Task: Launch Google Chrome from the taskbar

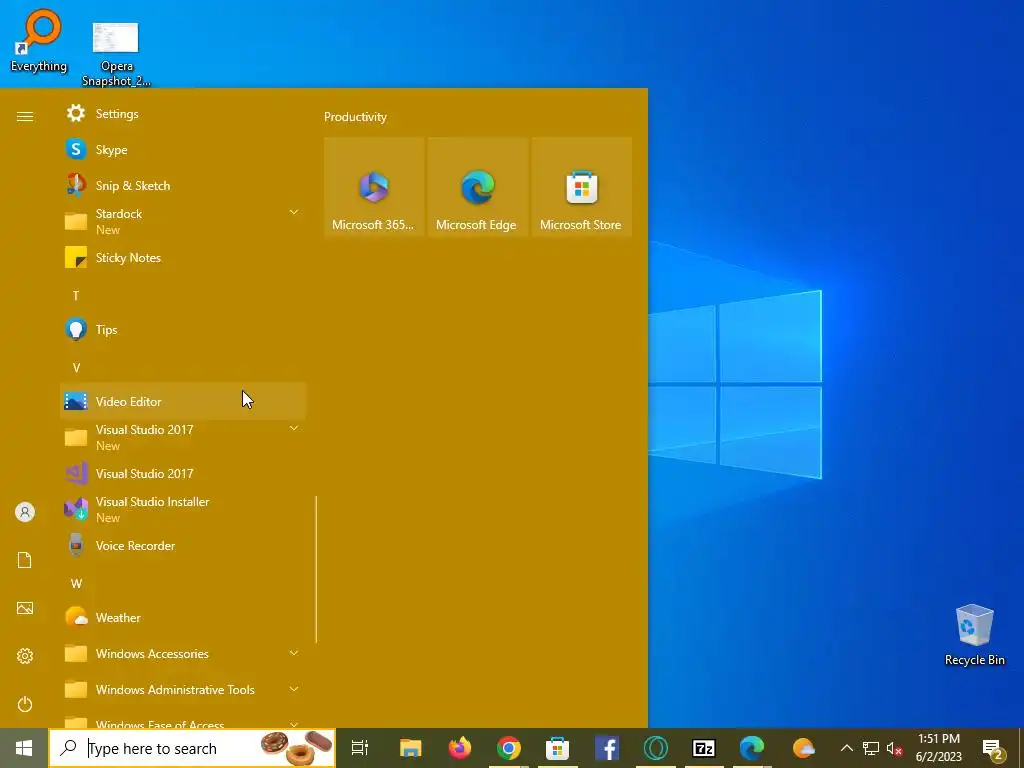Action: 509,748
